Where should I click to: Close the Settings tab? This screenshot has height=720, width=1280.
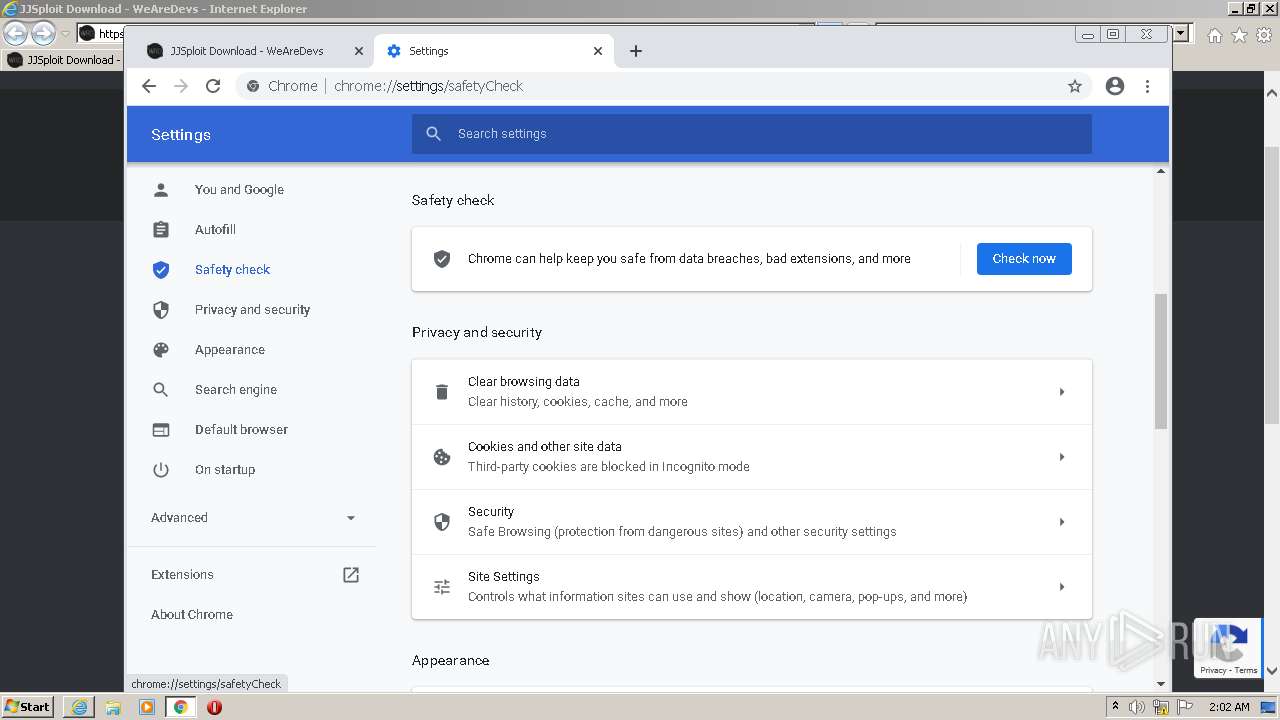pyautogui.click(x=598, y=51)
